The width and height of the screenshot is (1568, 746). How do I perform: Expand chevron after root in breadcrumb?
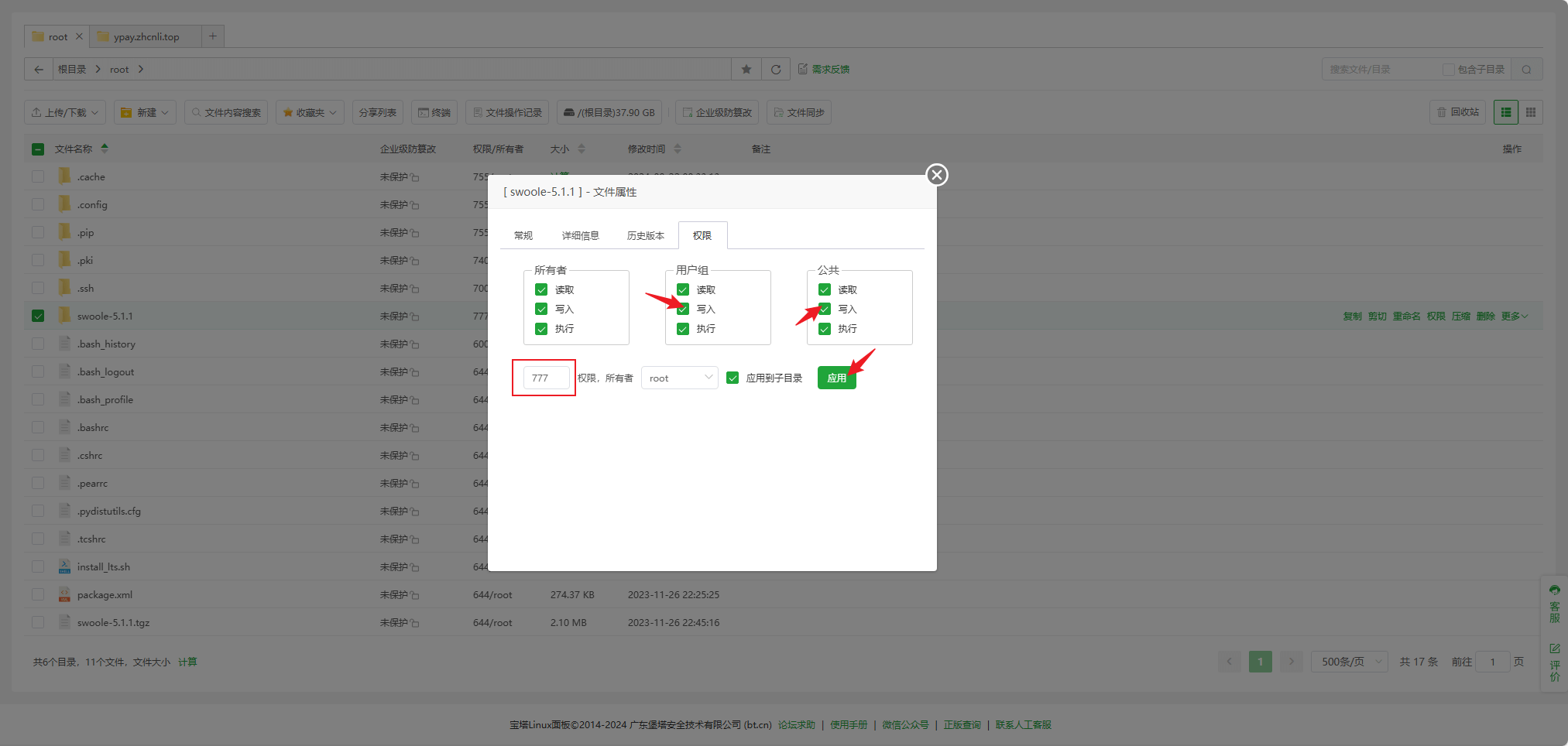(141, 69)
